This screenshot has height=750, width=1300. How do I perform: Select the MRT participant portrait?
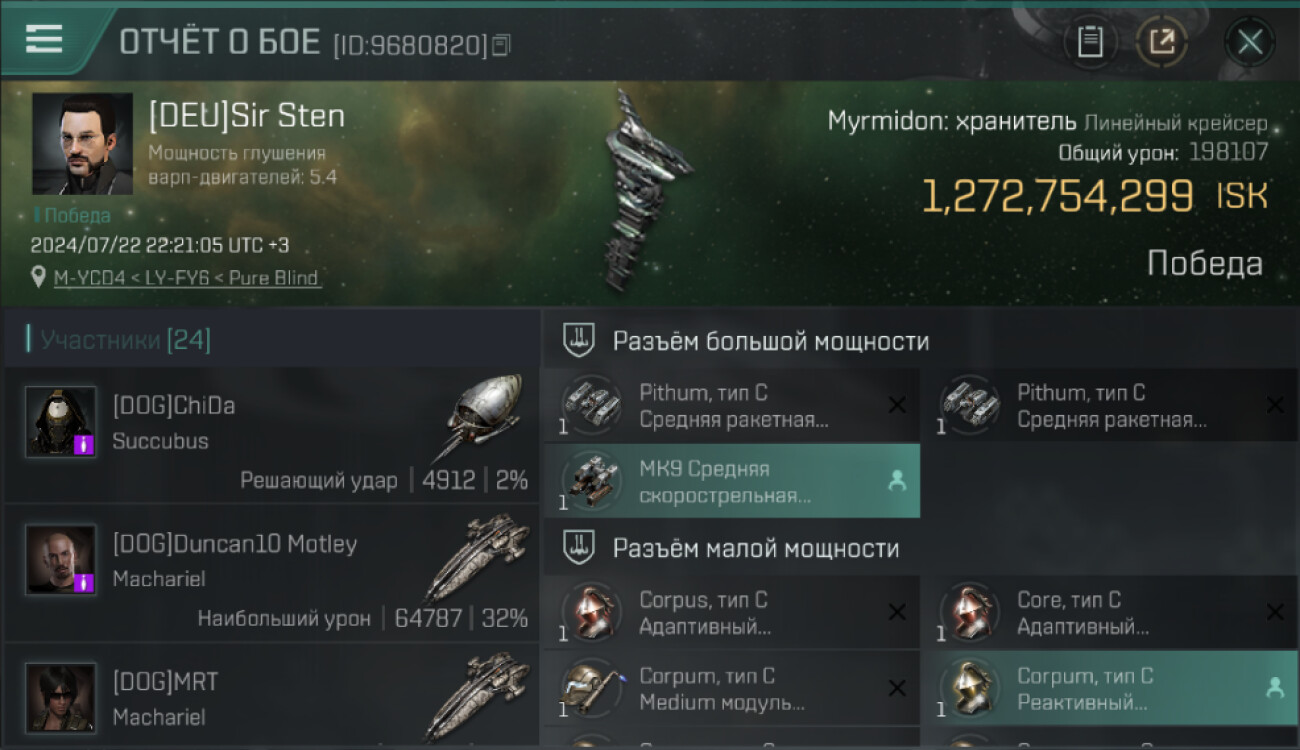coord(61,697)
